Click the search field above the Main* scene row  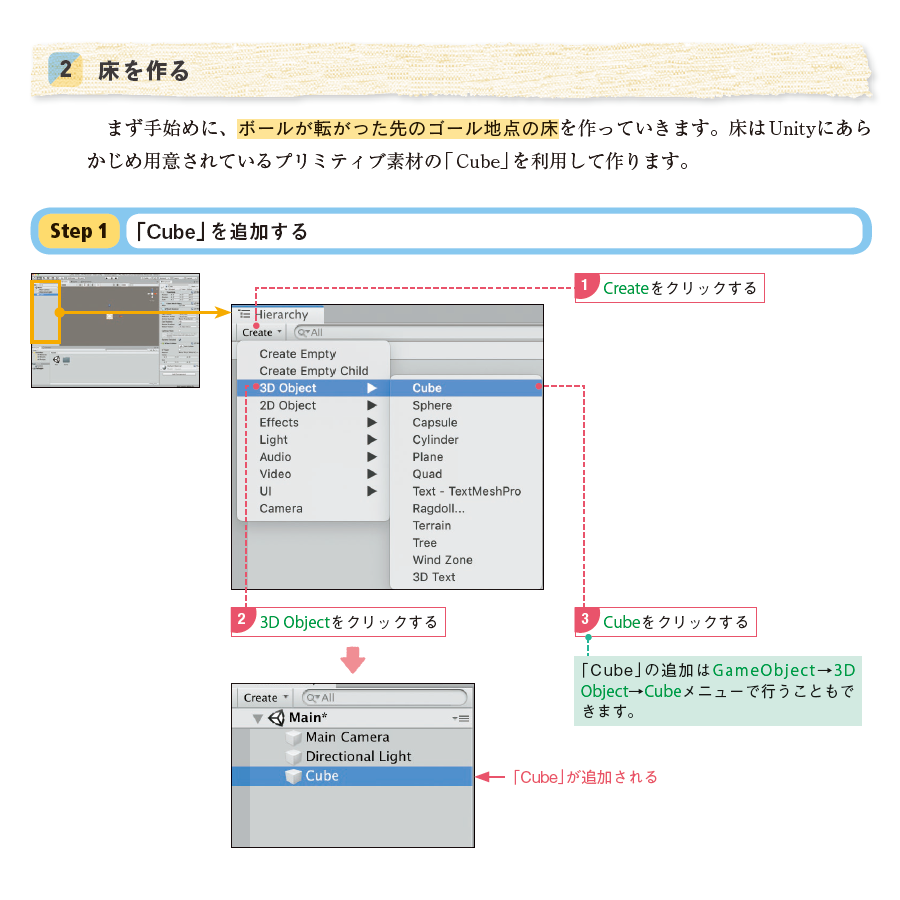click(385, 697)
